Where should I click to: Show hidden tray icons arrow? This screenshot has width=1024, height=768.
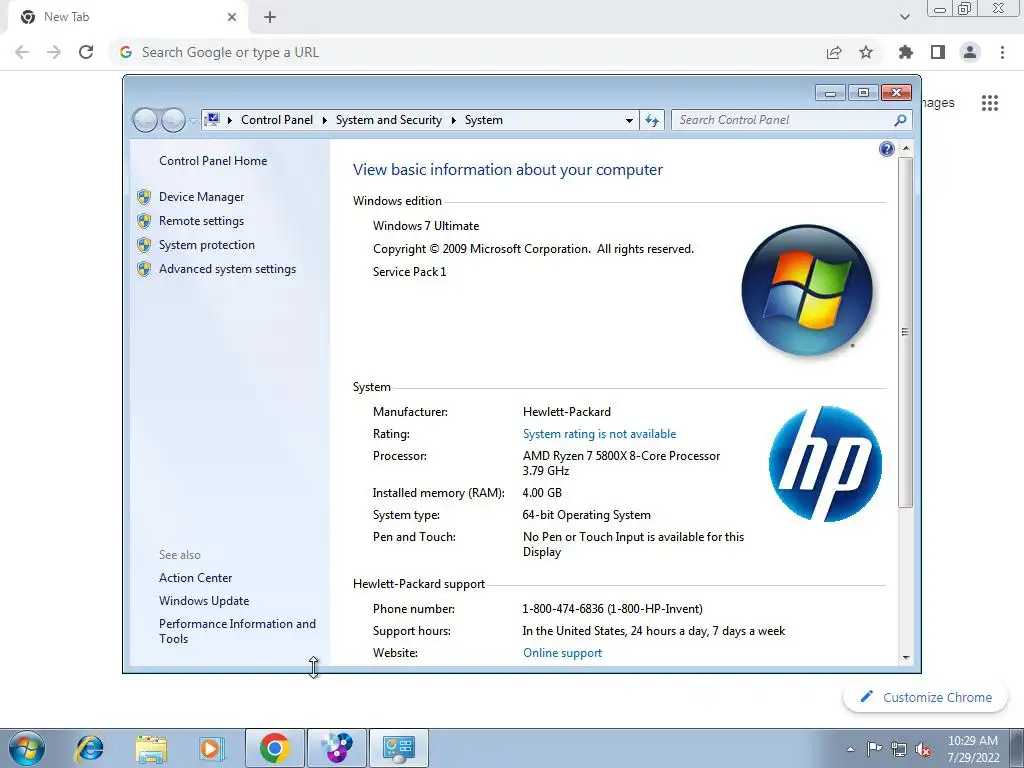click(850, 749)
